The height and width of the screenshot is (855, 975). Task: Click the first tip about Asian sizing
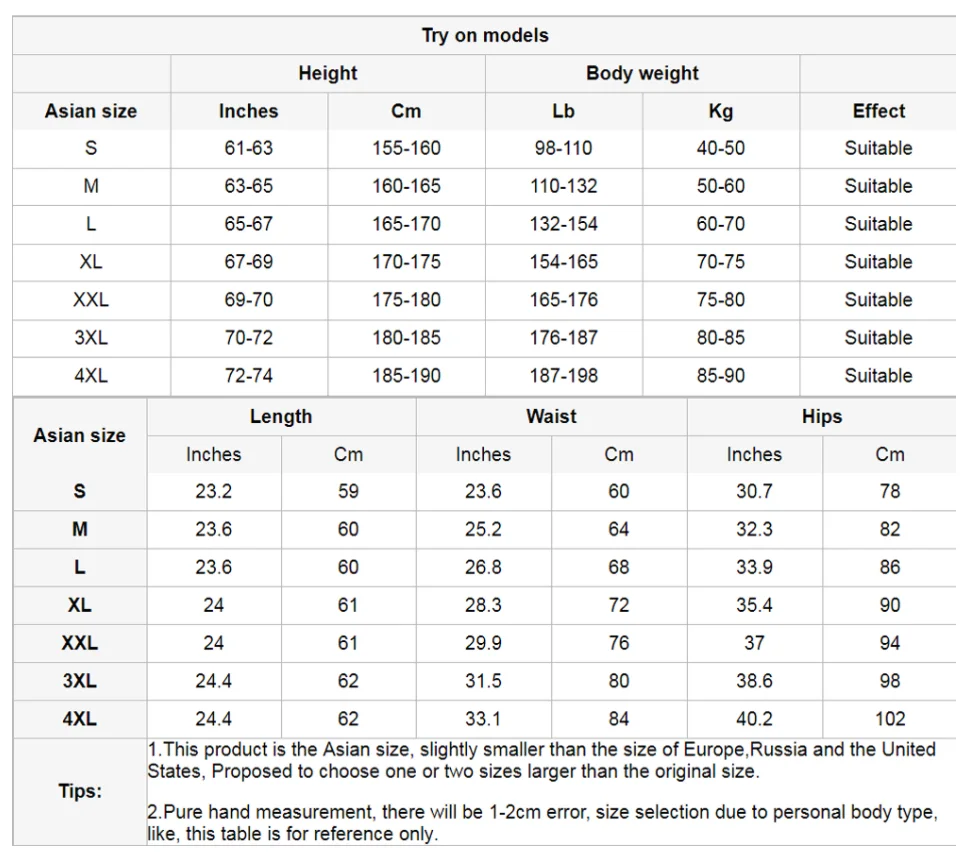click(541, 760)
